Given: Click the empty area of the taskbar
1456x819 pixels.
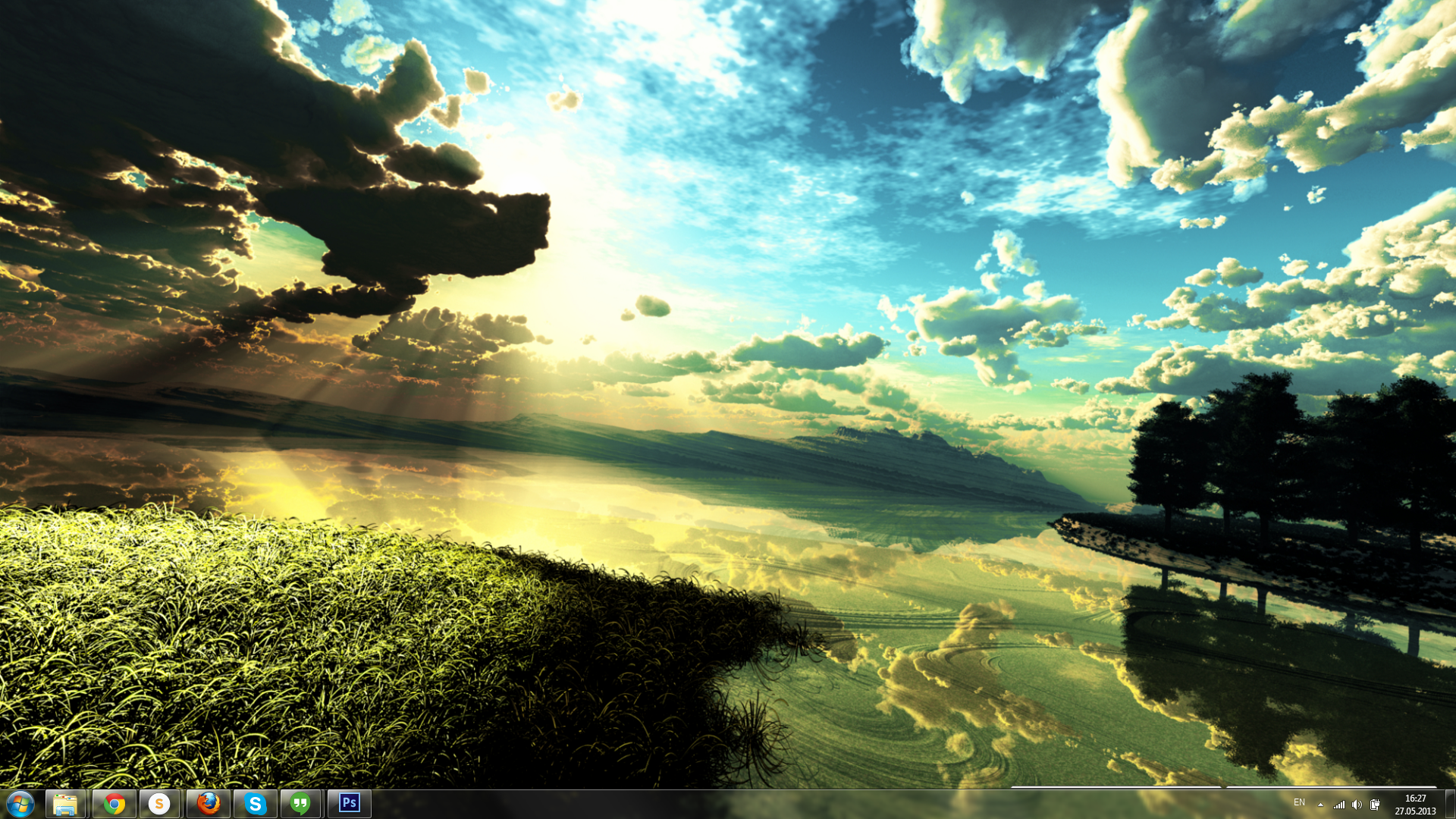Looking at the screenshot, I should (758, 804).
